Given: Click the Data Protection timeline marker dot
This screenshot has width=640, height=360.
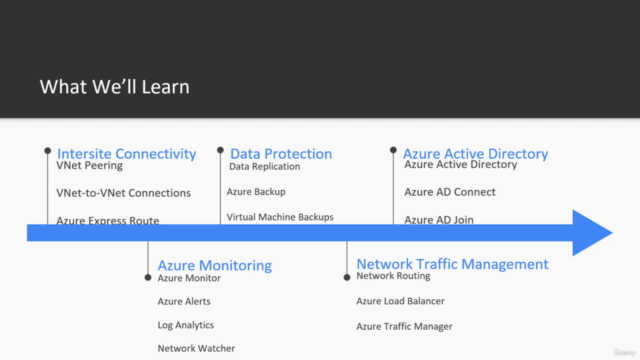Looking at the screenshot, I should [x=220, y=150].
